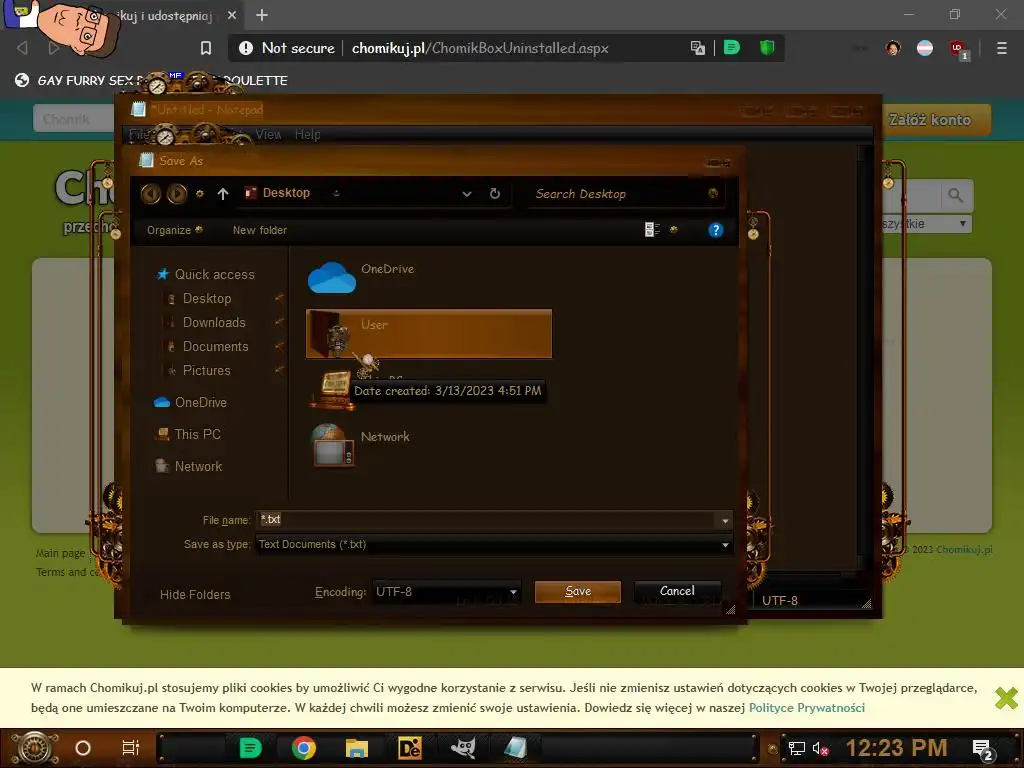This screenshot has width=1024, height=768.
Task: Open Task View on taskbar
Action: [131, 748]
